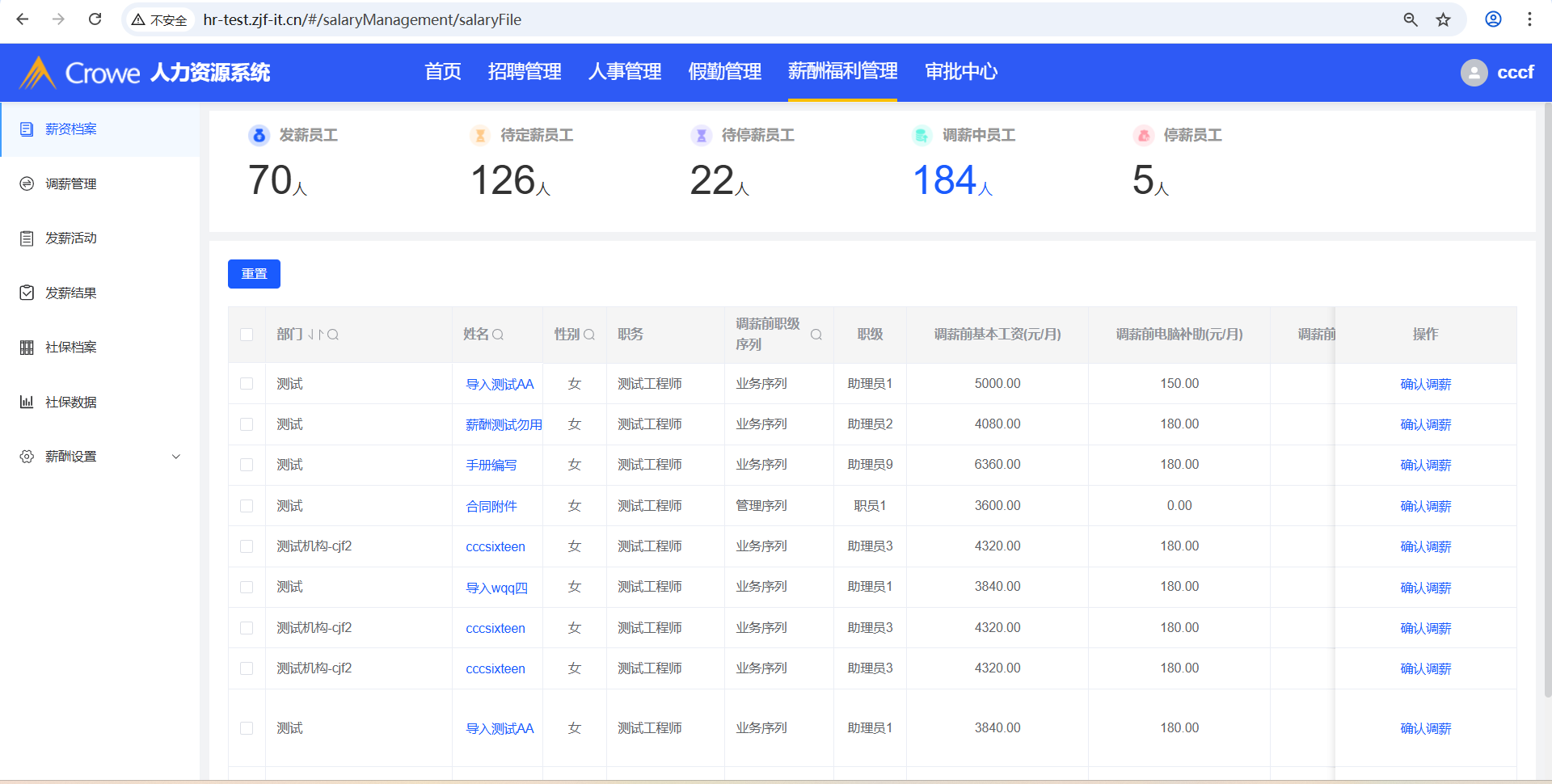Click the 发薪活动 document icon
Screen dimensions: 1552x784
tap(27, 238)
